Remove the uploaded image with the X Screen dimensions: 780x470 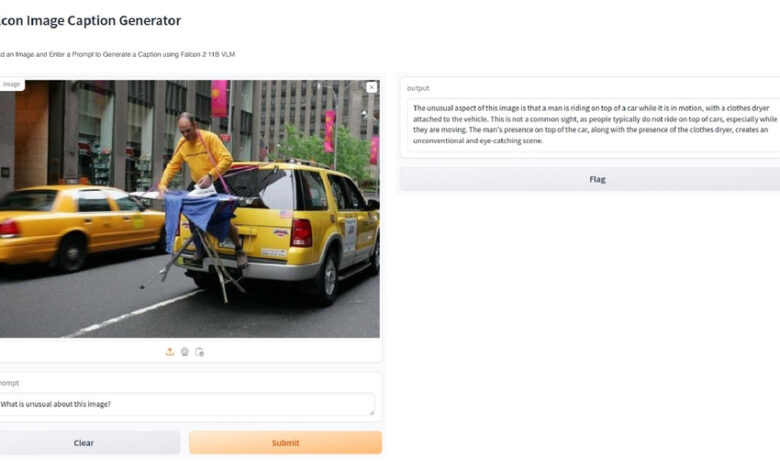coord(372,88)
